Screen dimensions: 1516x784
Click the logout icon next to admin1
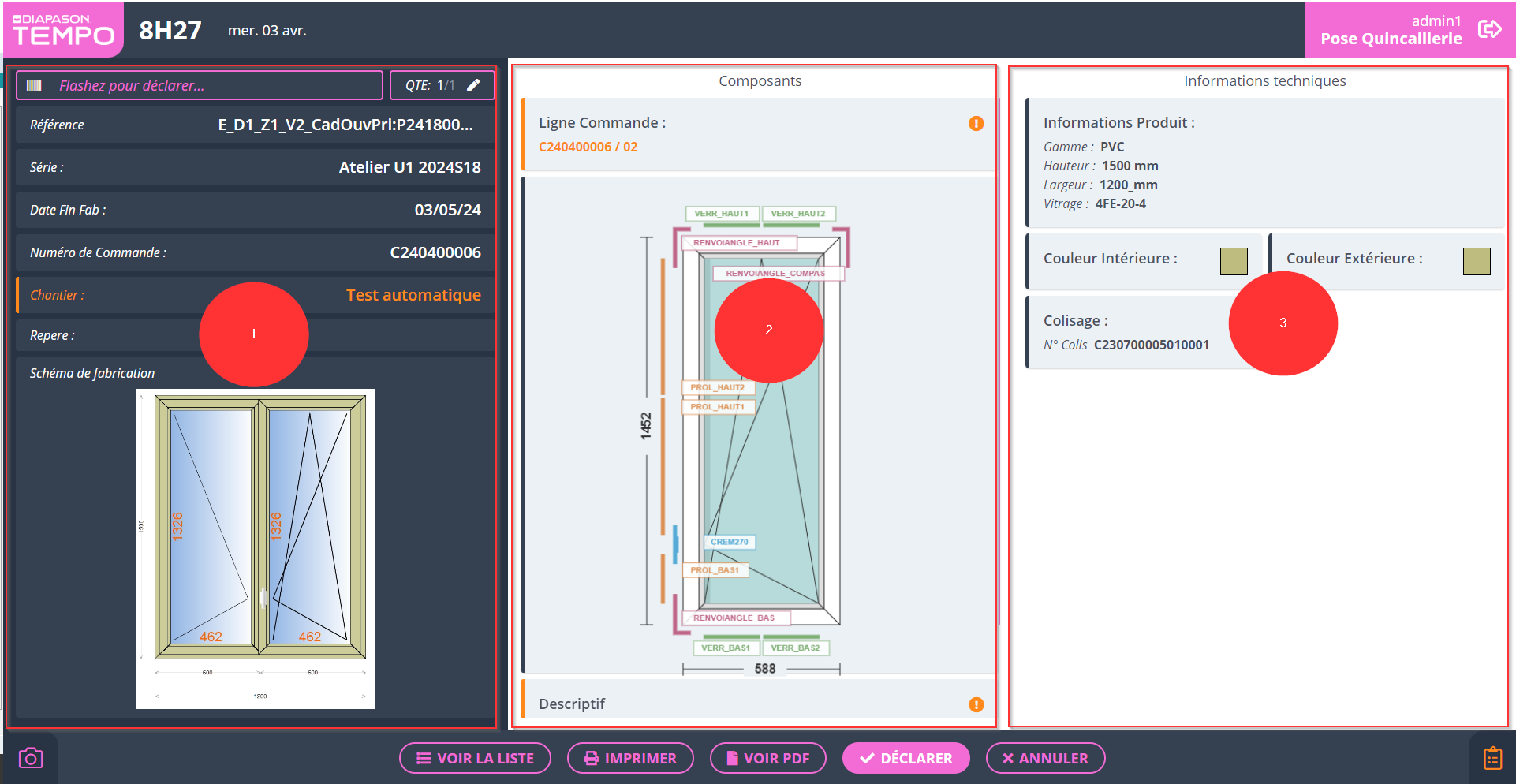coord(1489,29)
